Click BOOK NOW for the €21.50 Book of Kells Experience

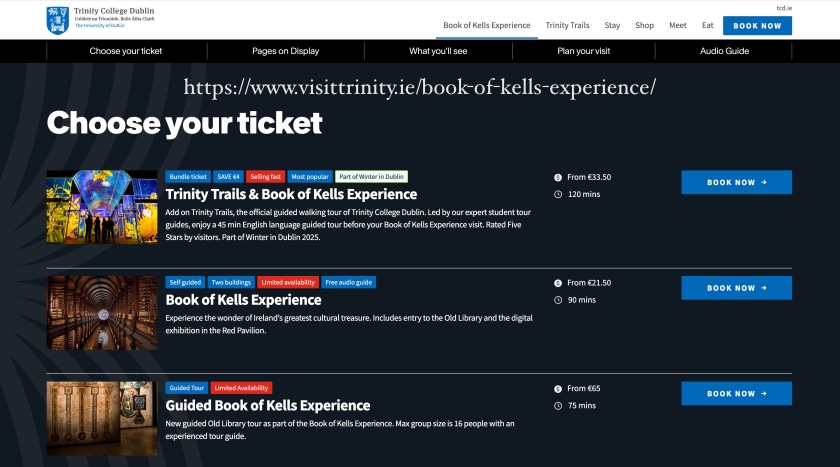click(736, 288)
